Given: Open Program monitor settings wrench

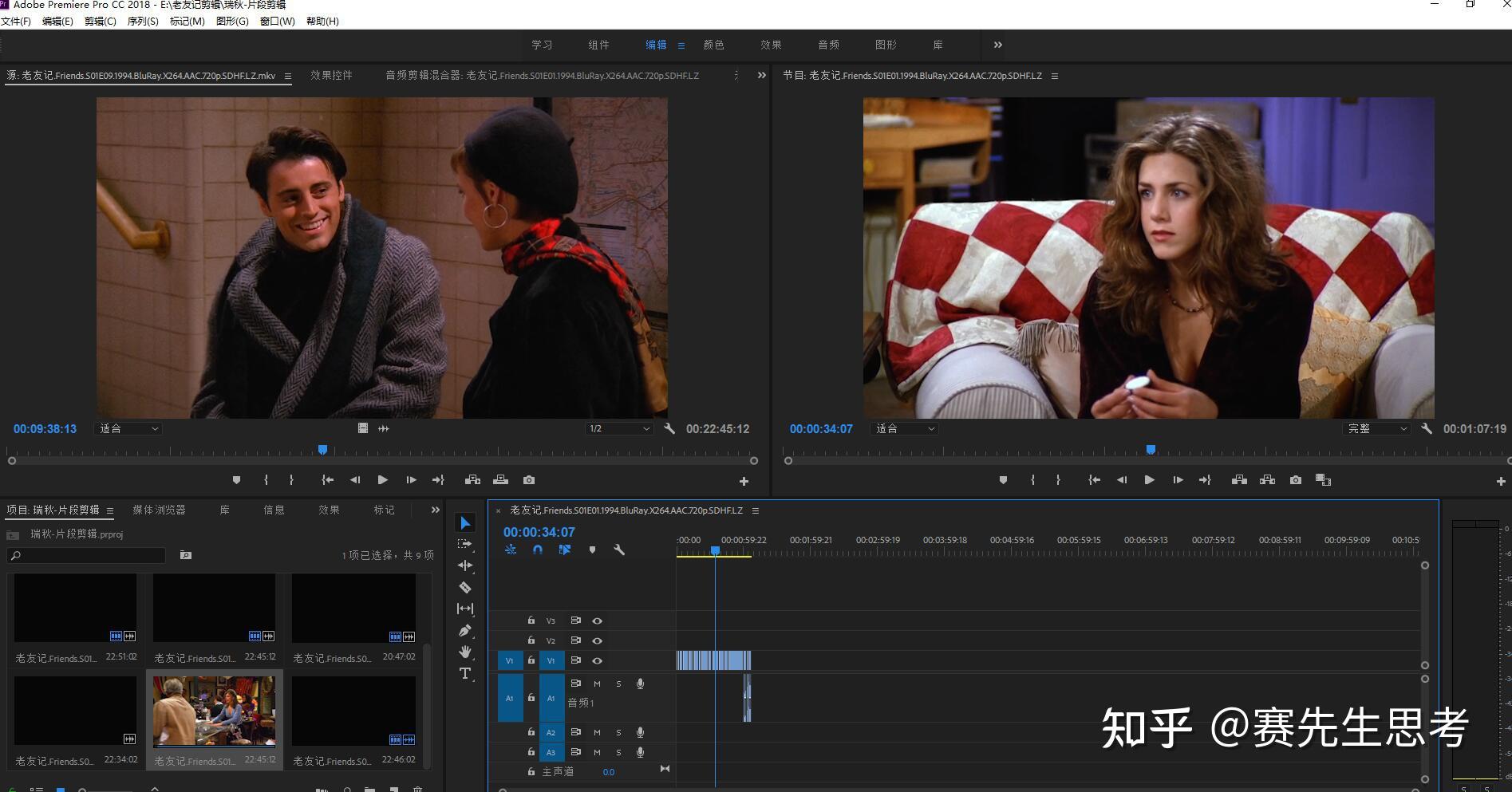Looking at the screenshot, I should coord(1427,428).
